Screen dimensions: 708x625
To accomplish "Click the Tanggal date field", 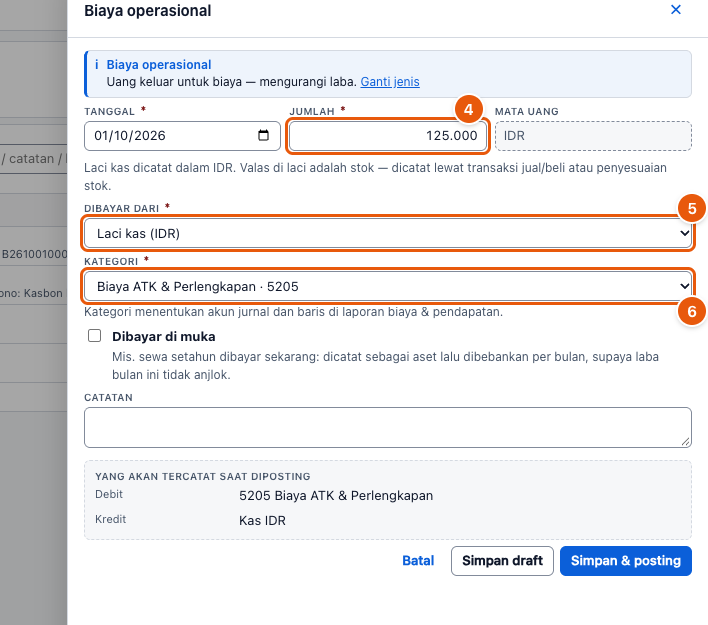I will pos(182,135).
